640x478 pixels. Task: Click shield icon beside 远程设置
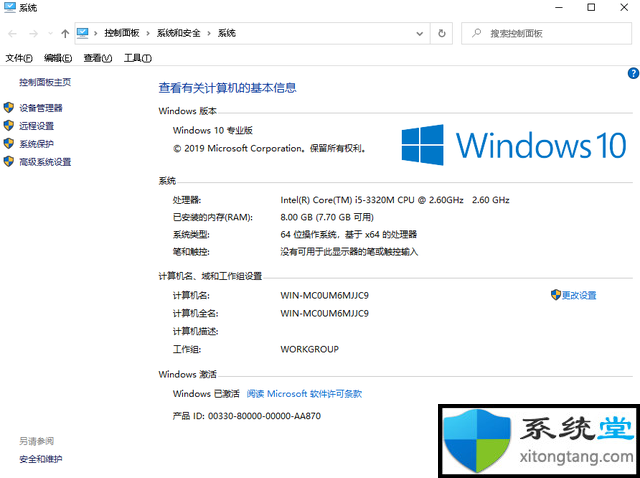click(9, 125)
